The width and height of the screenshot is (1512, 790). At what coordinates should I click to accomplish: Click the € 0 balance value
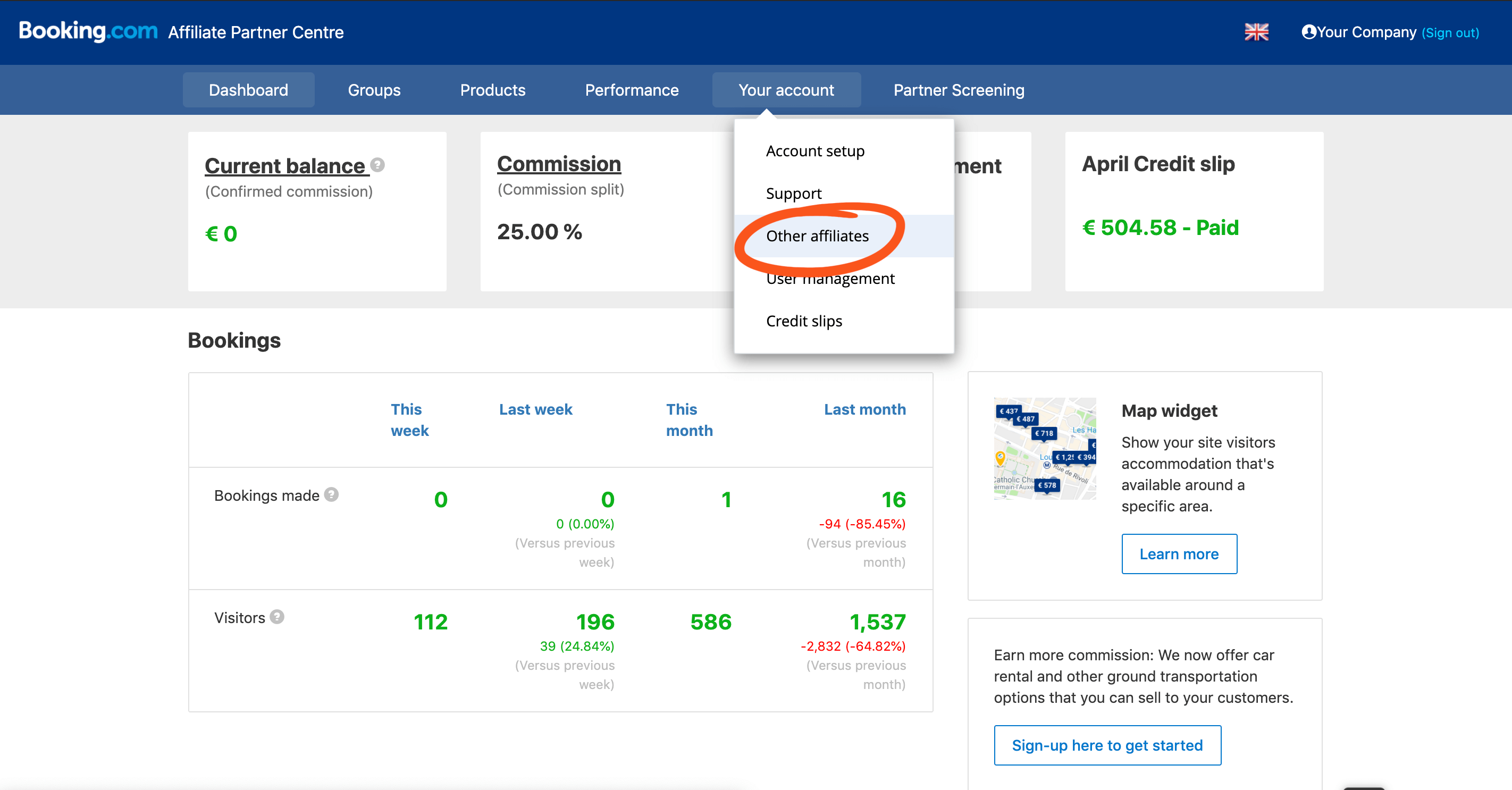221,233
